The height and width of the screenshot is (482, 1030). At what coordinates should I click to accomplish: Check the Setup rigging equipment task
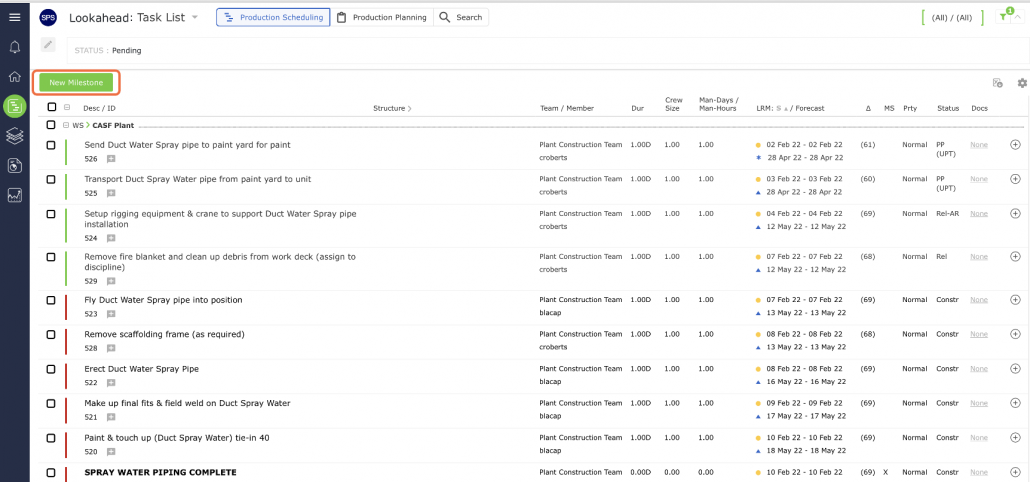pyautogui.click(x=51, y=214)
